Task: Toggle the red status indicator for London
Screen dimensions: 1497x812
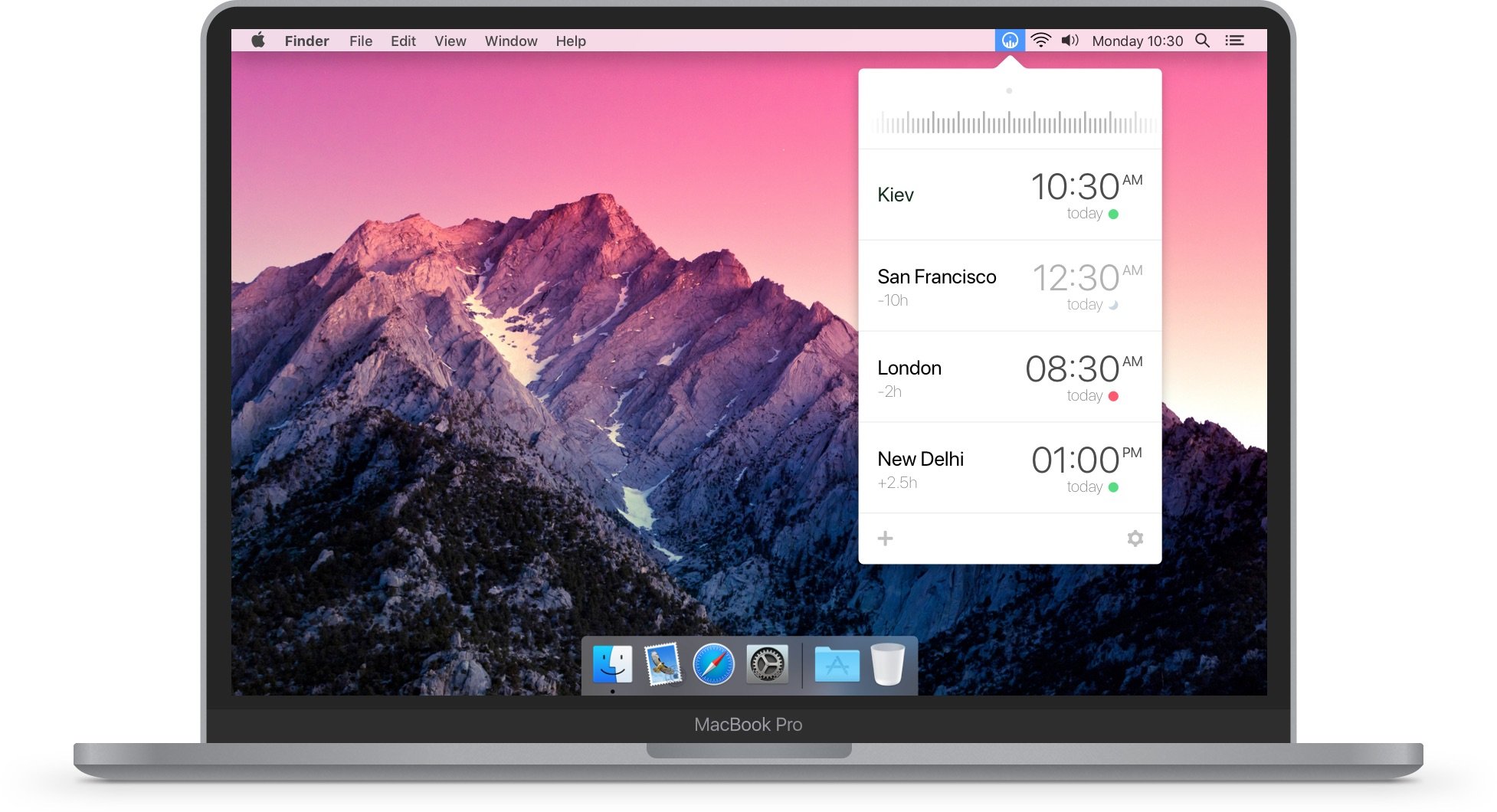Action: (x=1115, y=396)
